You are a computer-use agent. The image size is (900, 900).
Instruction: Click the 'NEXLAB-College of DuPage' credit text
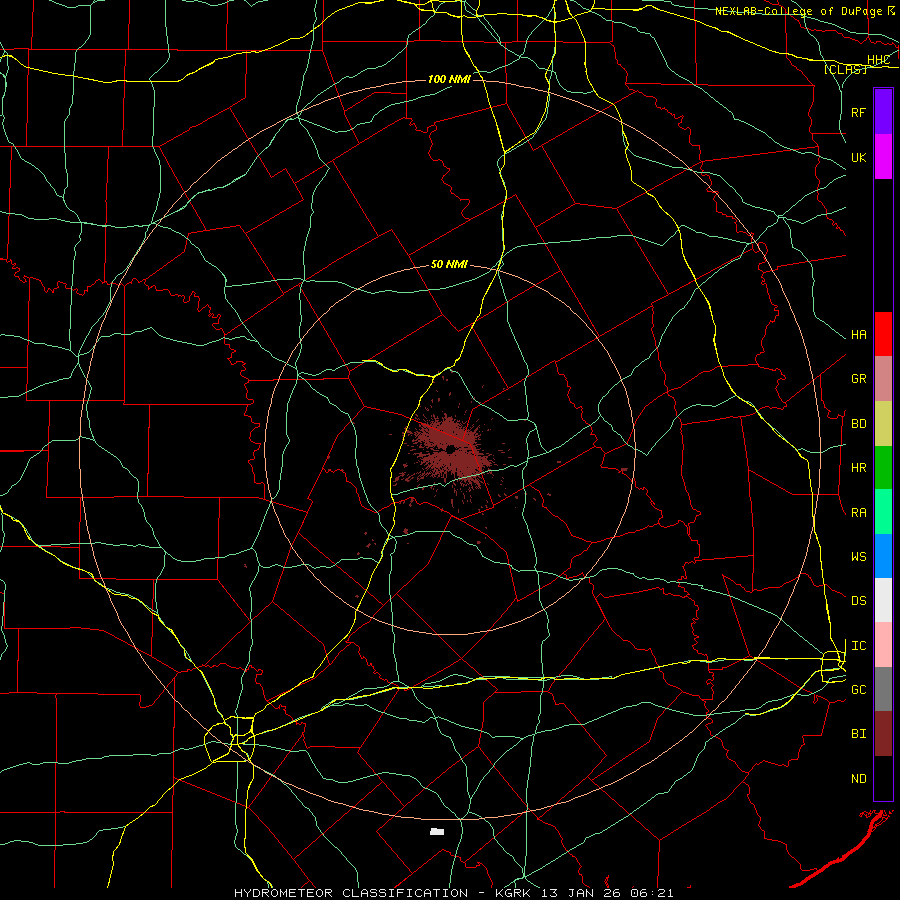coord(798,11)
